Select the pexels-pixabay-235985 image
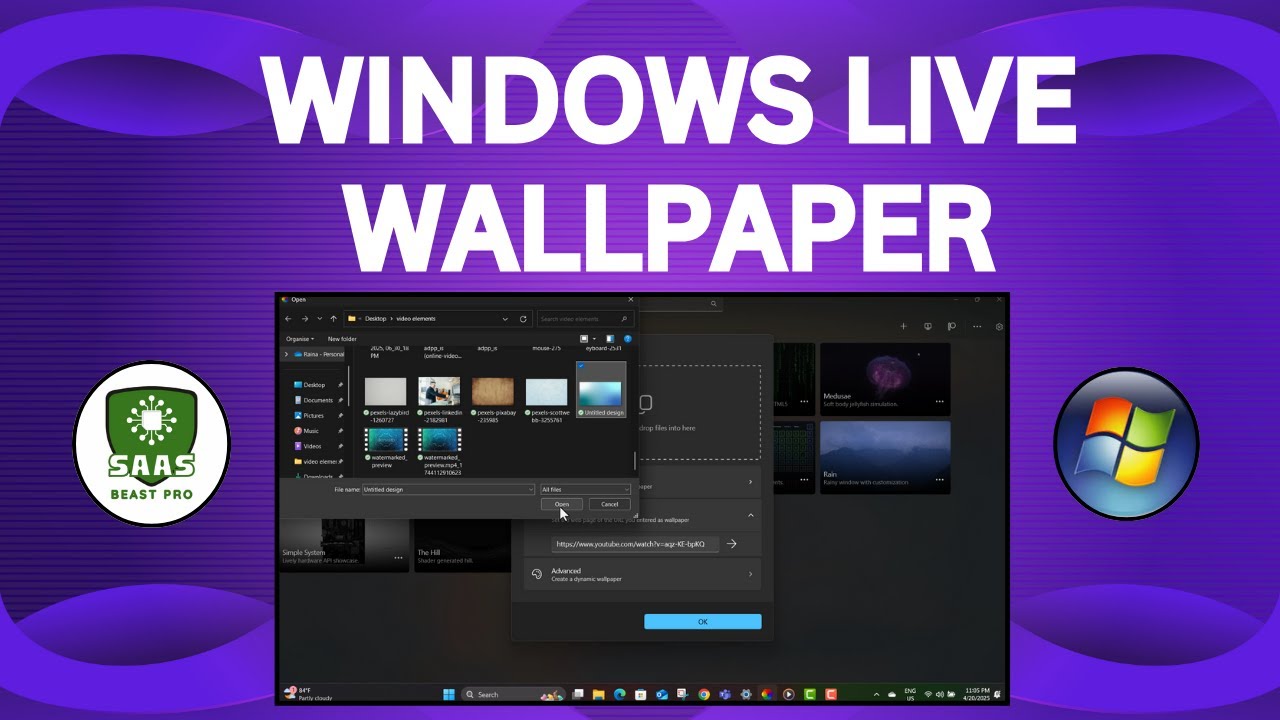Screen dimensions: 1280x720 (x=493, y=398)
